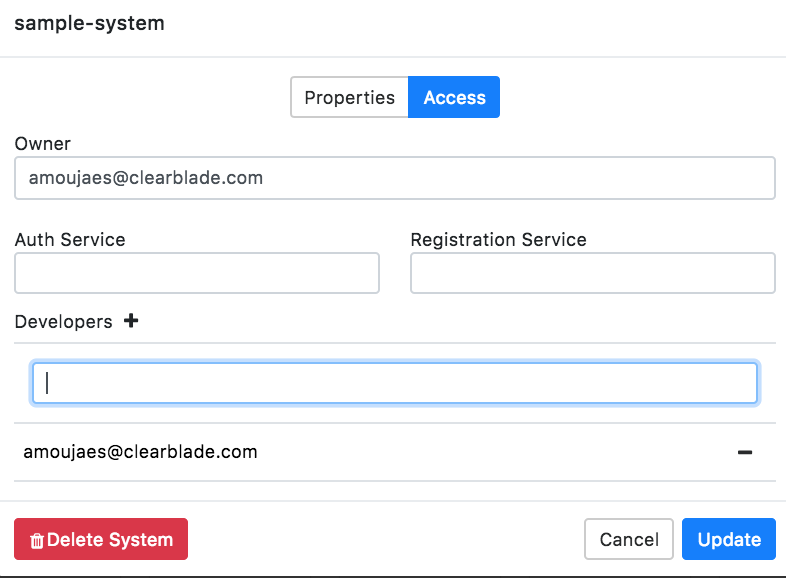The height and width of the screenshot is (578, 786).
Task: Click the sample-system dialog title
Action: click(89, 23)
